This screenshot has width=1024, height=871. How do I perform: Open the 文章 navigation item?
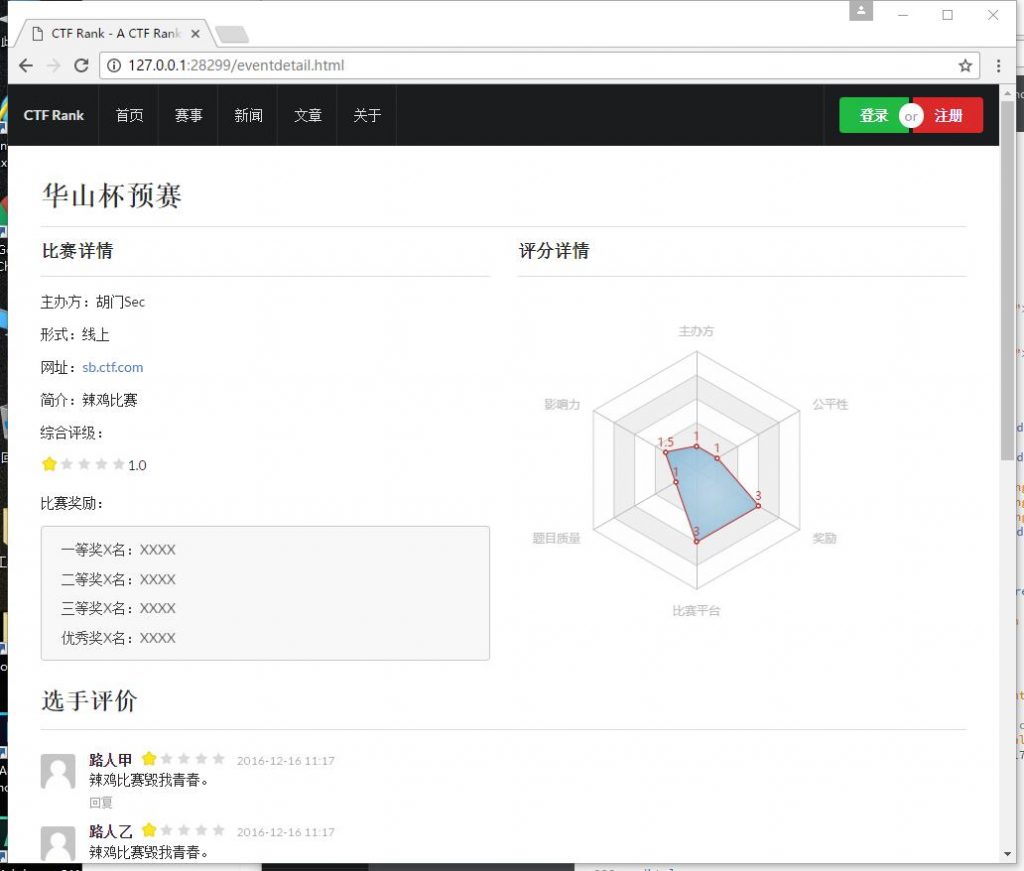pos(308,115)
